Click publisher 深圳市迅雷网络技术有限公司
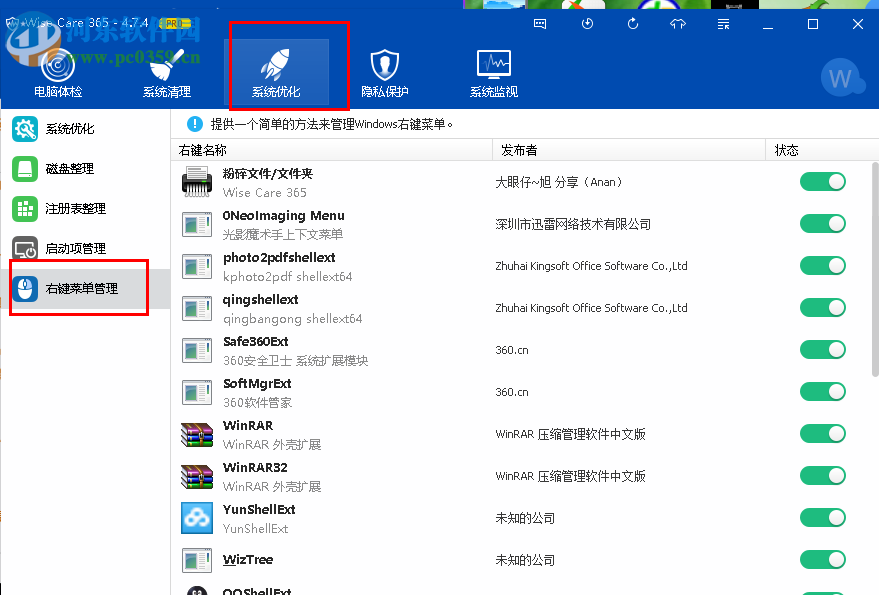 pyautogui.click(x=573, y=224)
